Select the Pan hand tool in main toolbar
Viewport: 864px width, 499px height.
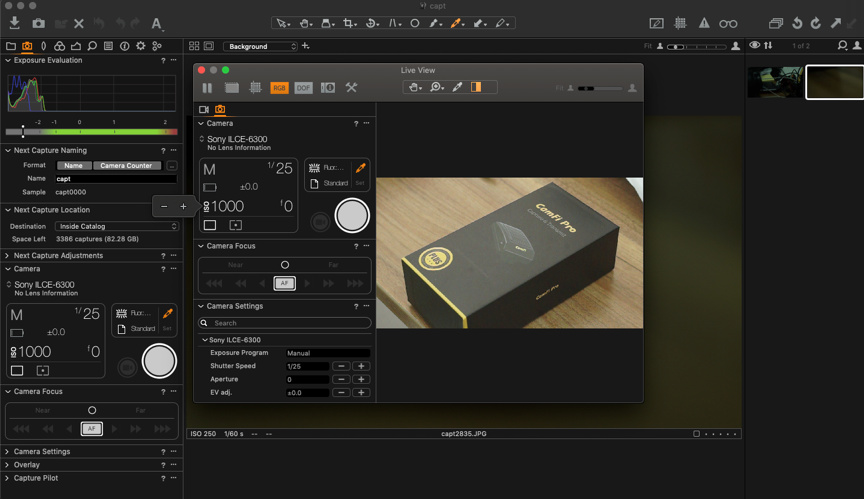(306, 23)
